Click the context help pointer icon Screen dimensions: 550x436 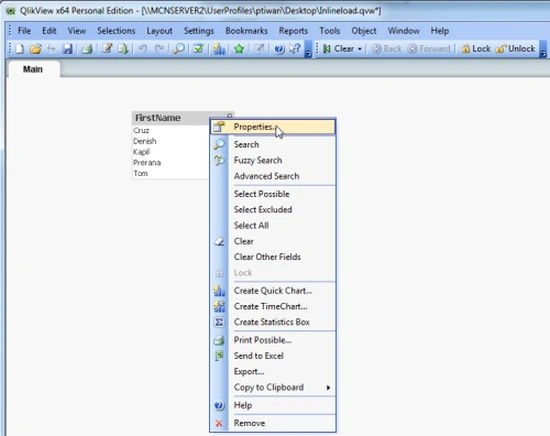[x=295, y=49]
